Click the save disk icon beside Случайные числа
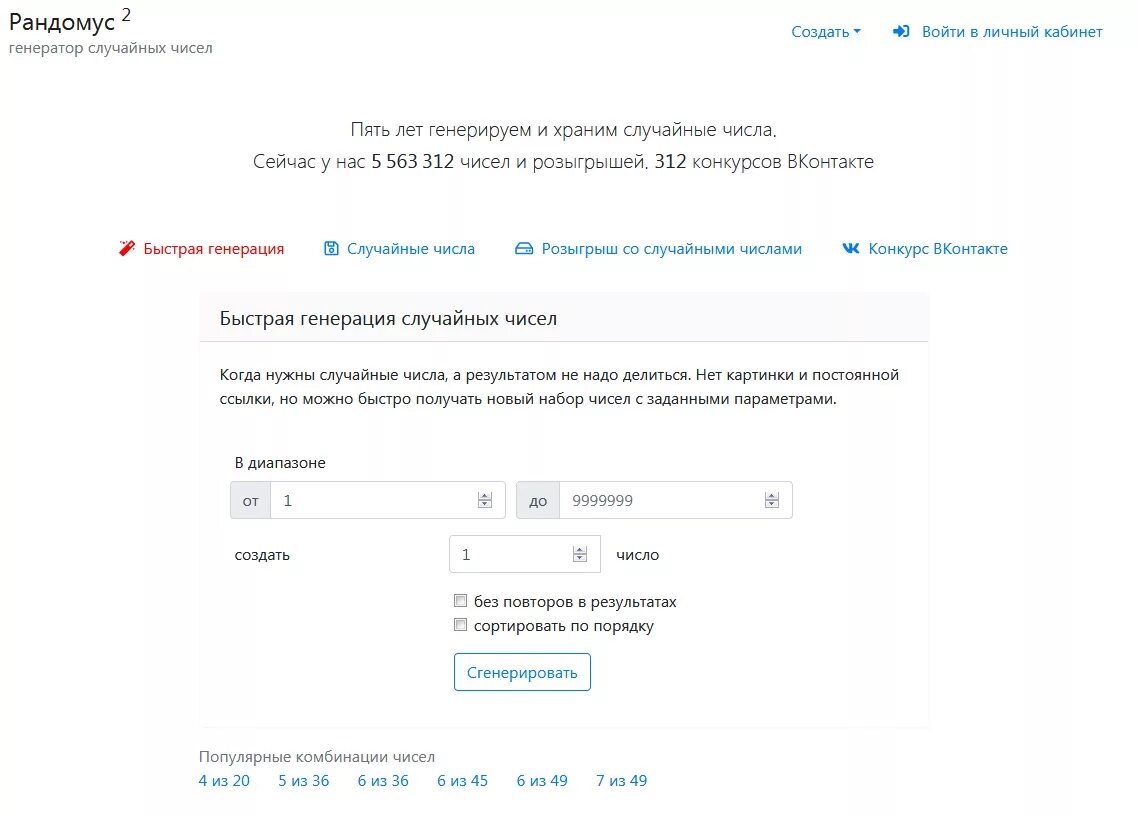1138x816 pixels. tap(331, 248)
